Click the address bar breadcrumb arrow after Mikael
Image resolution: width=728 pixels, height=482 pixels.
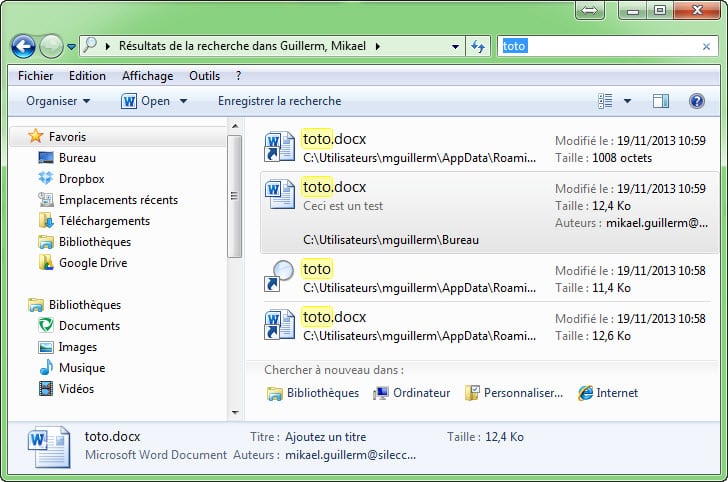(x=378, y=46)
